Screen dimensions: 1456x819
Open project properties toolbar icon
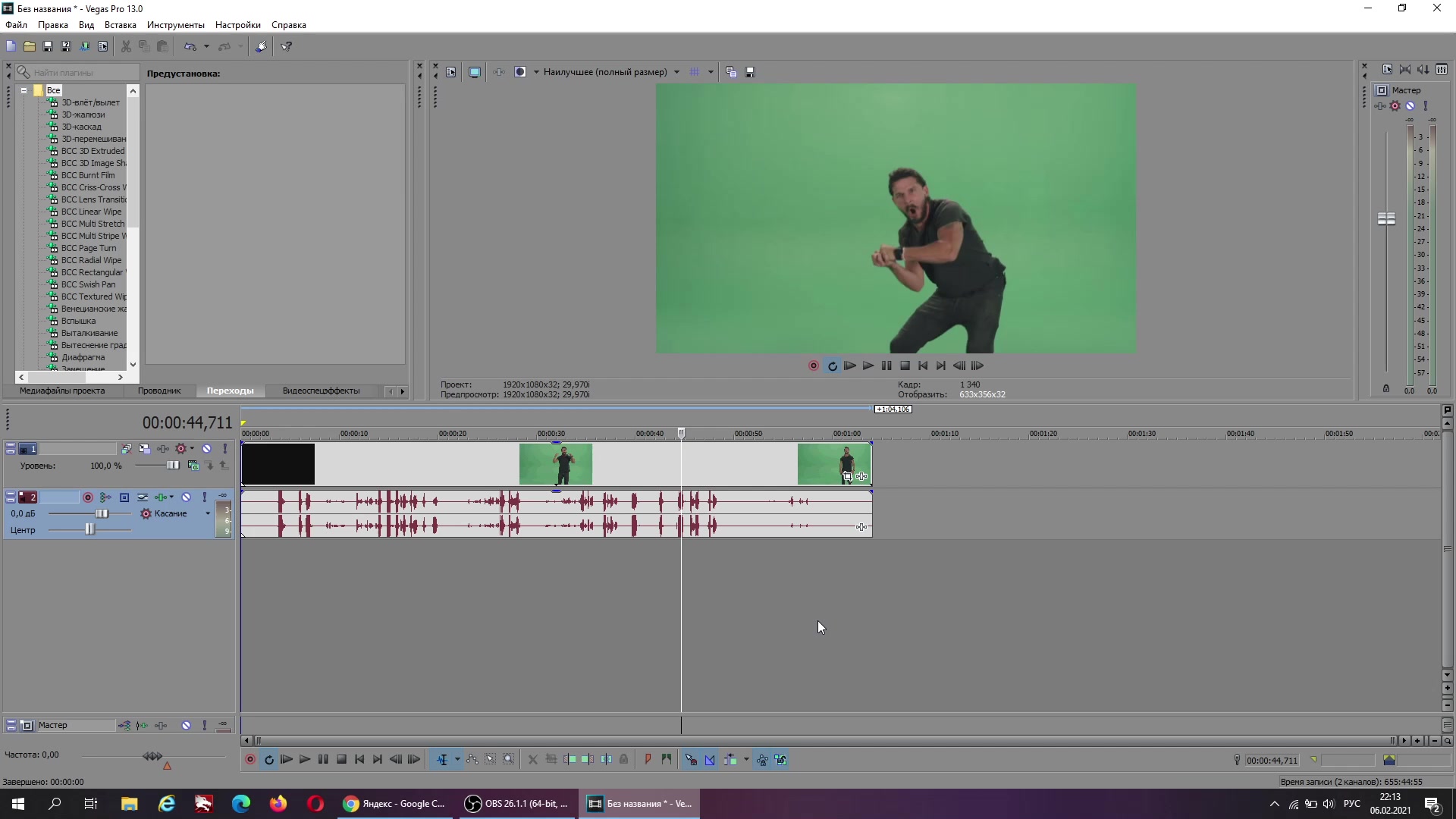102,46
